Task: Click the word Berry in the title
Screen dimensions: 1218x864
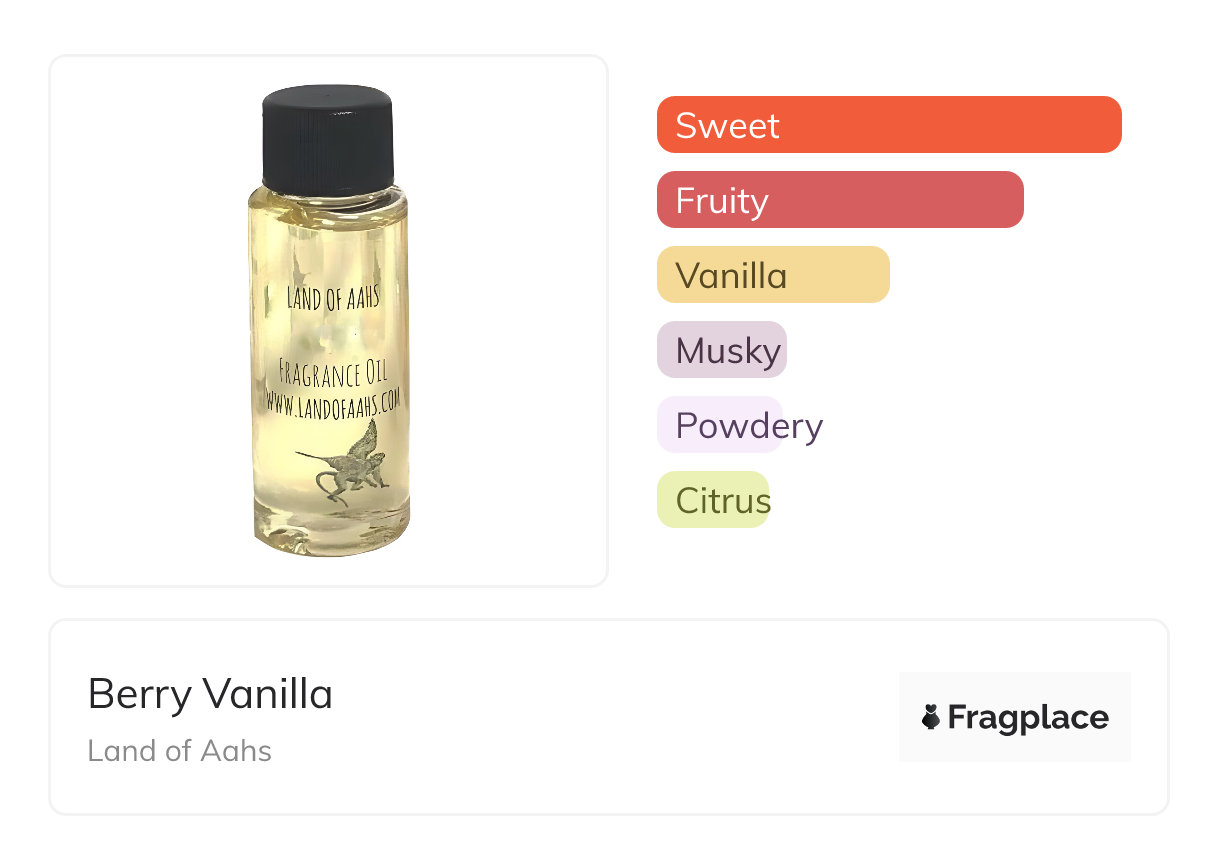Action: (x=139, y=694)
